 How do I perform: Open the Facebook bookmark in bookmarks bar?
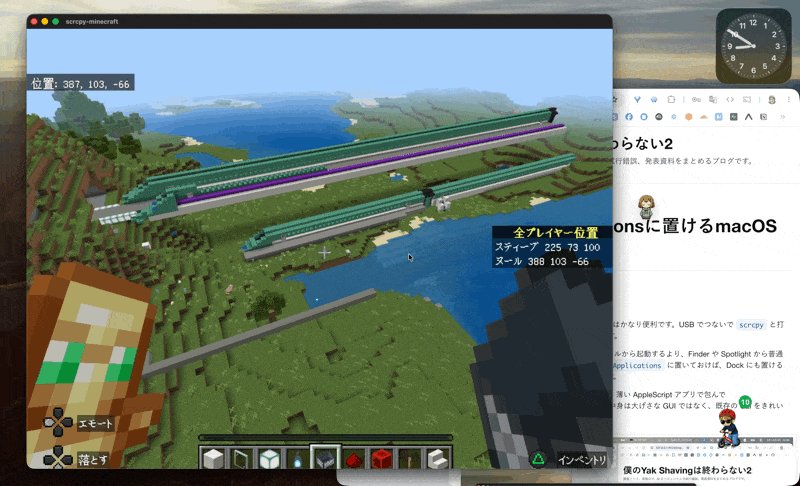(629, 117)
